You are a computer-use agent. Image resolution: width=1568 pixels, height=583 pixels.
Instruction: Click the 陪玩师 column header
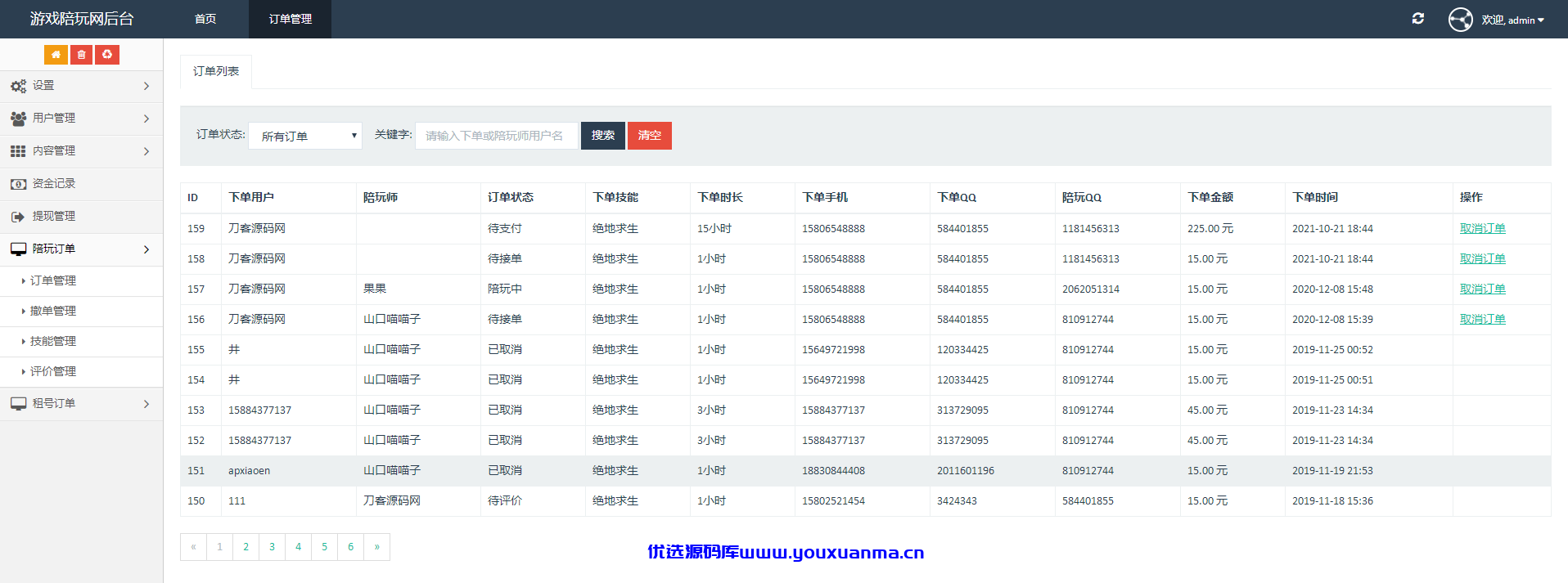pyautogui.click(x=381, y=198)
